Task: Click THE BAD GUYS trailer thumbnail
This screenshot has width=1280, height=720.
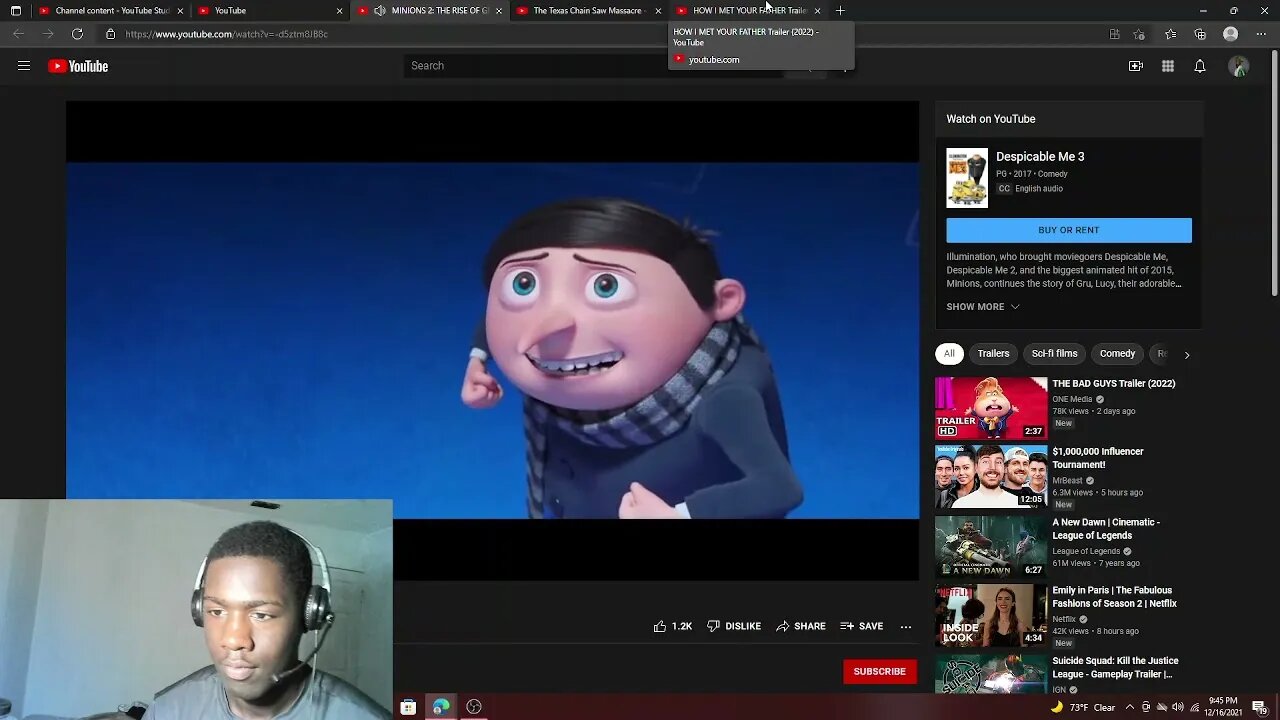Action: (991, 408)
